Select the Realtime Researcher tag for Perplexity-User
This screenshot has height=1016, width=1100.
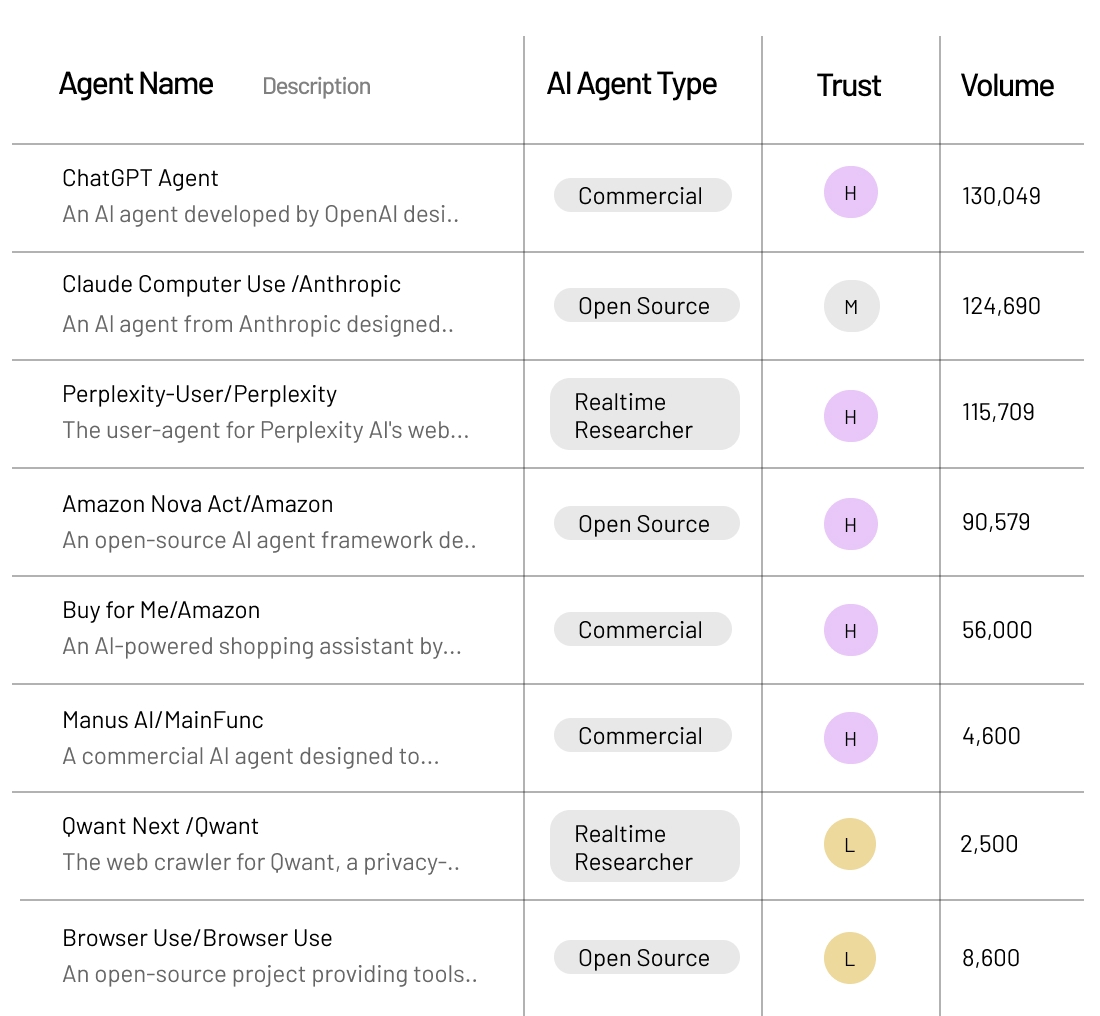(x=643, y=415)
